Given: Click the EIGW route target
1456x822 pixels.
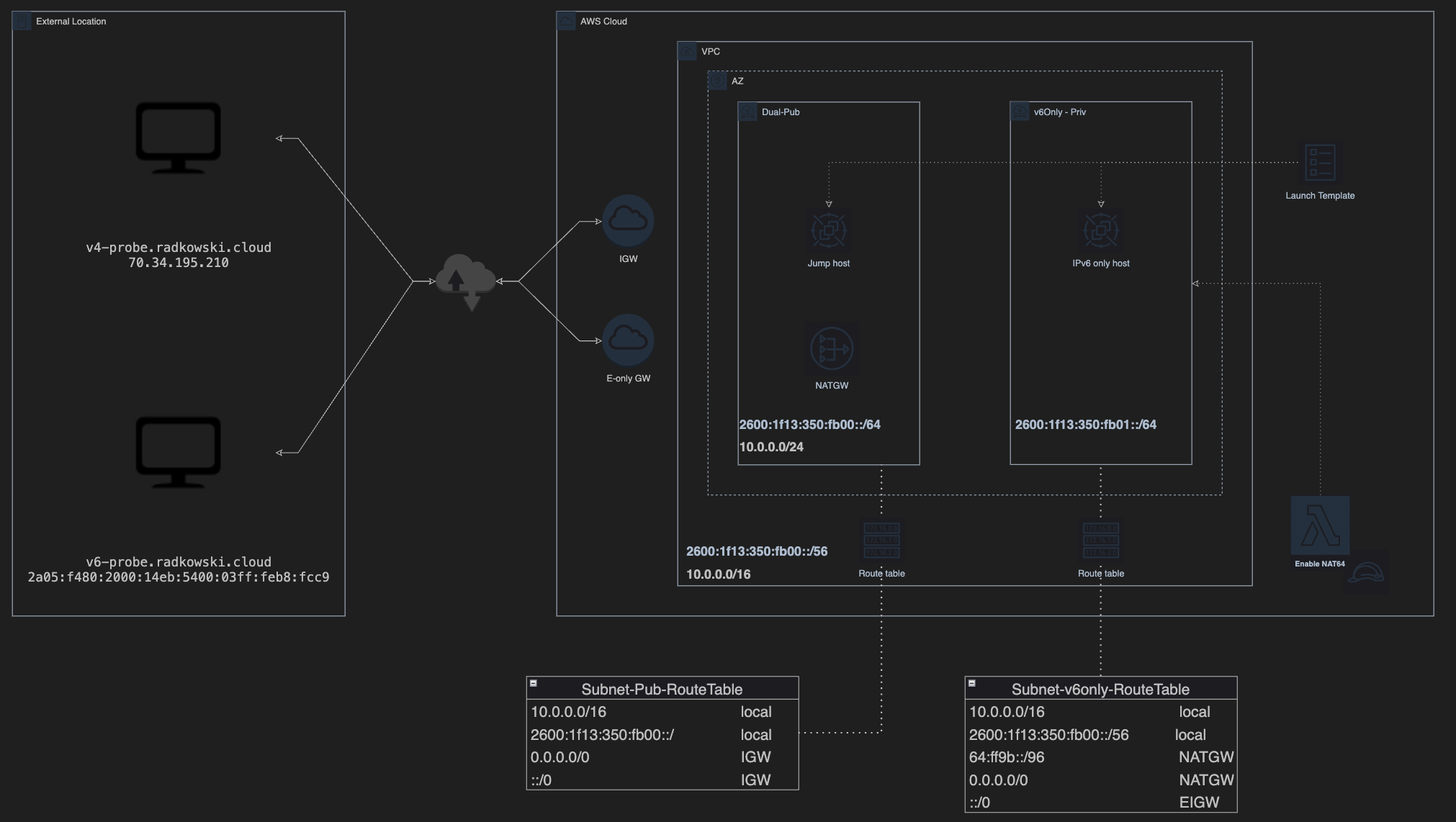Looking at the screenshot, I should [1199, 803].
